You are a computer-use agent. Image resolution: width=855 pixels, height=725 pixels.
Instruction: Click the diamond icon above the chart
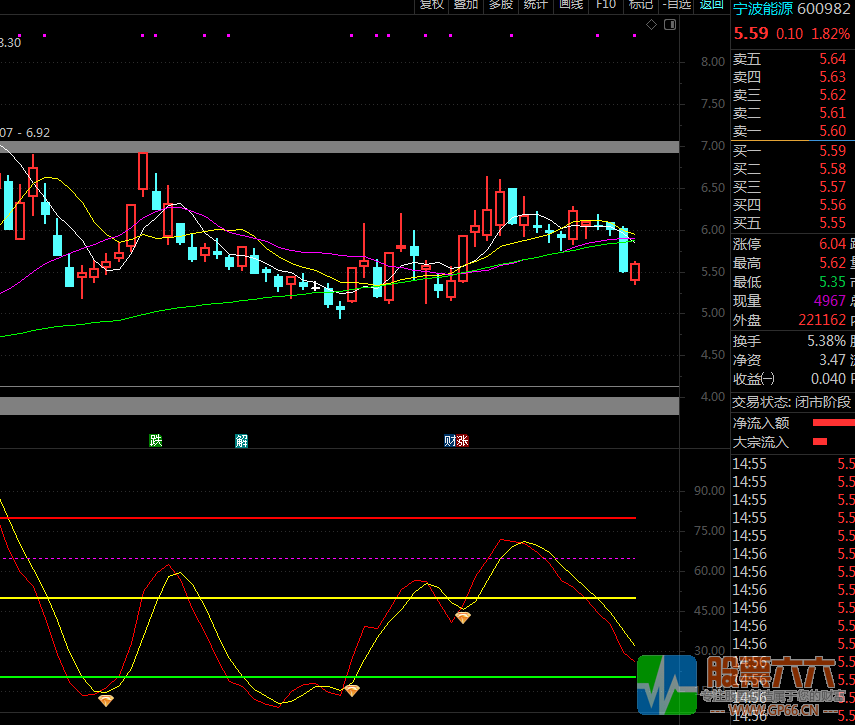coord(651,25)
